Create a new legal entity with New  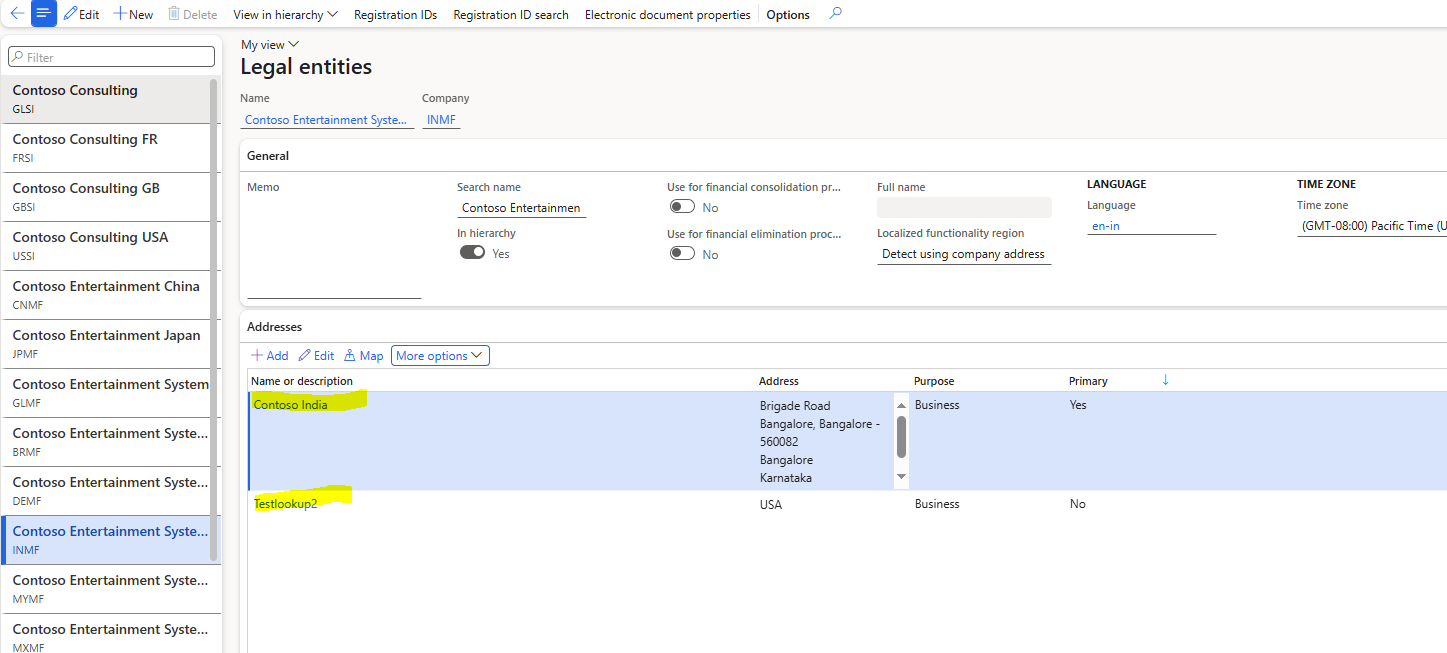tap(133, 14)
